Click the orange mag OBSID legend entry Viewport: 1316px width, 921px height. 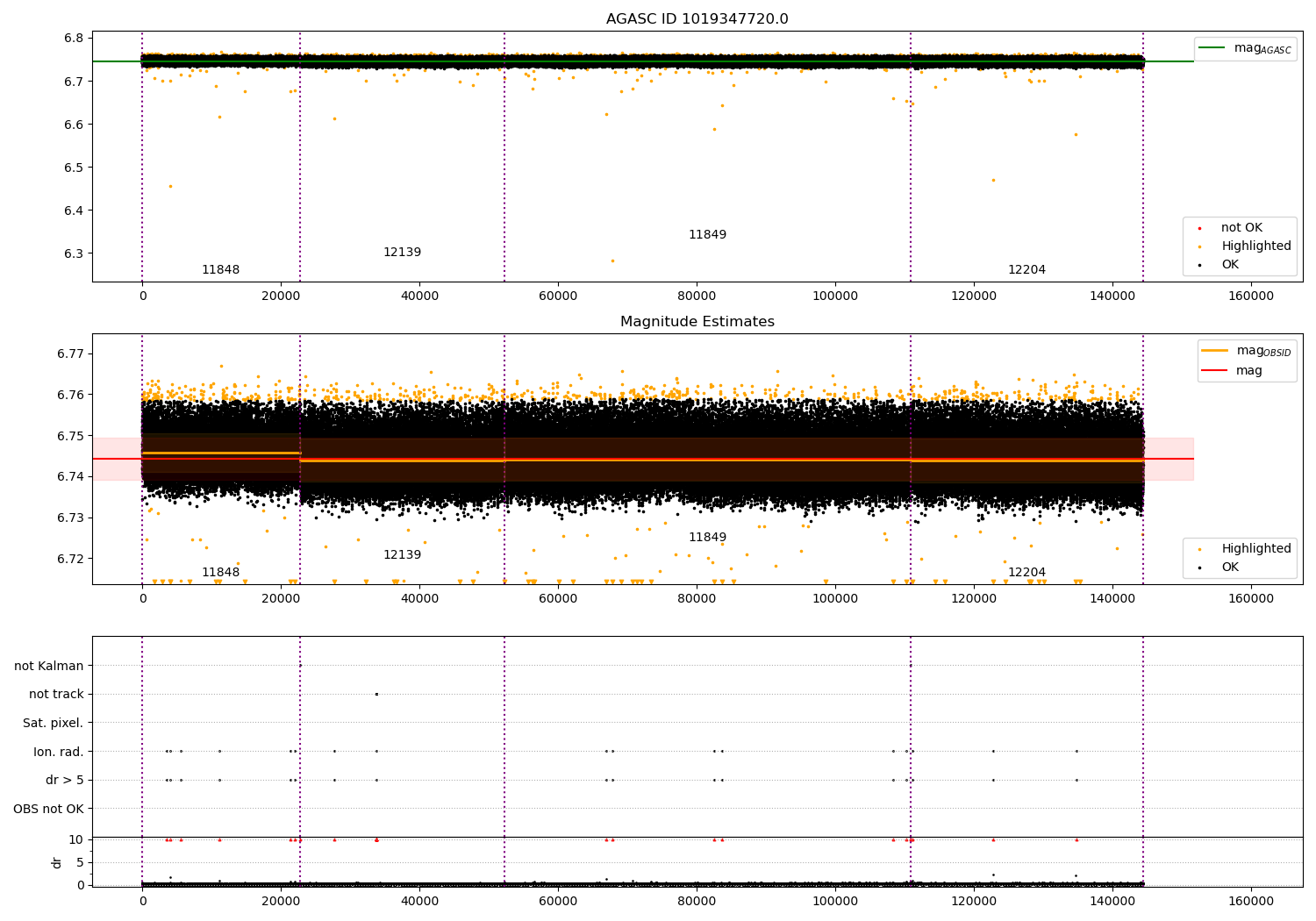coord(1247,351)
